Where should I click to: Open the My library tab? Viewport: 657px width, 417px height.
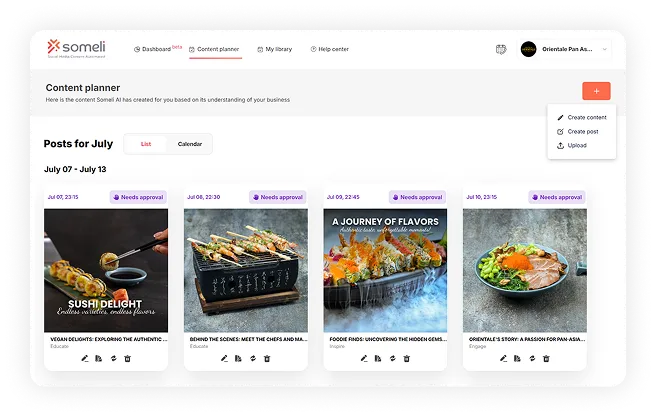tap(274, 49)
